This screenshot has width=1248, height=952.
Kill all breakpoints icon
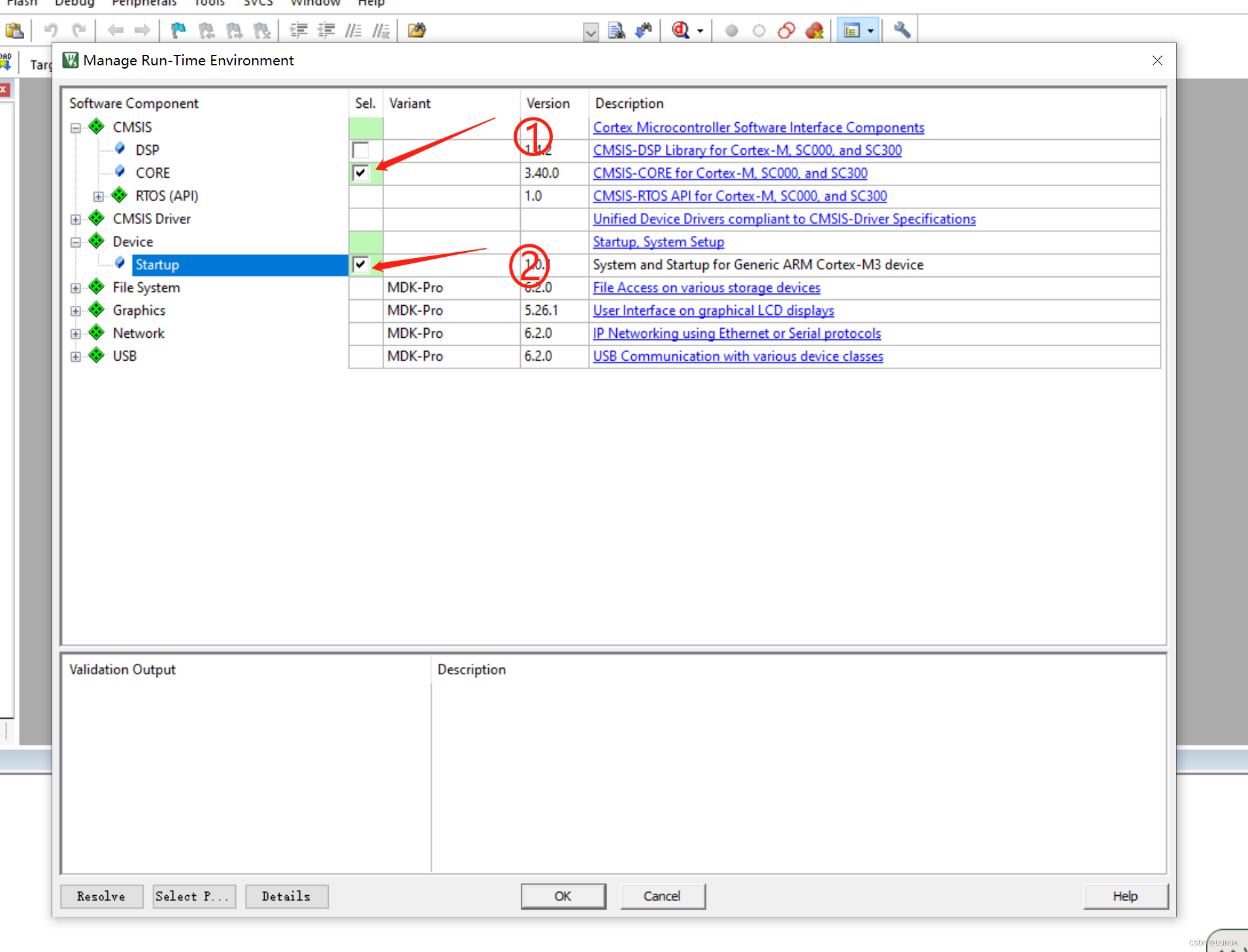click(x=815, y=31)
